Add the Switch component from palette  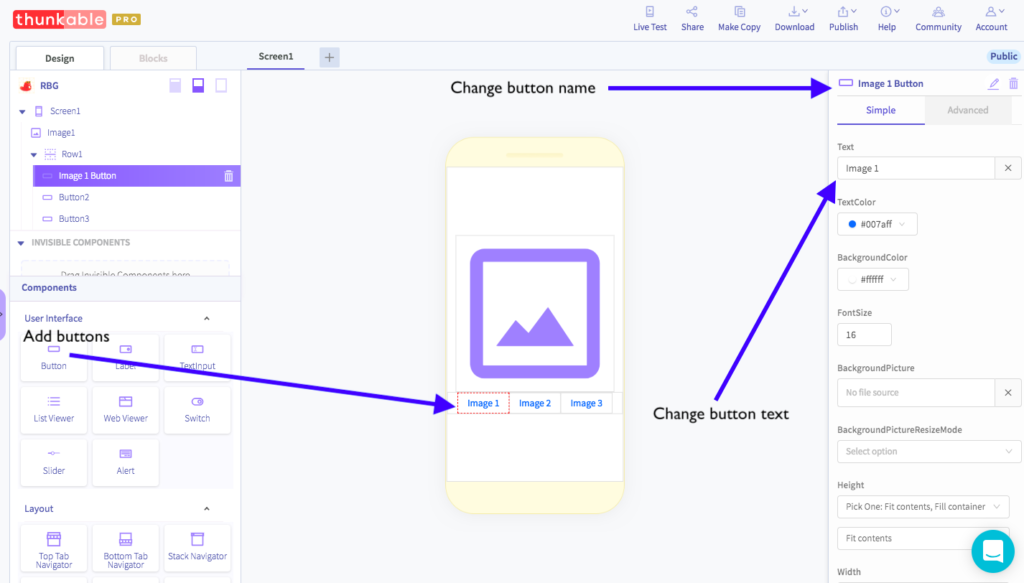point(197,409)
